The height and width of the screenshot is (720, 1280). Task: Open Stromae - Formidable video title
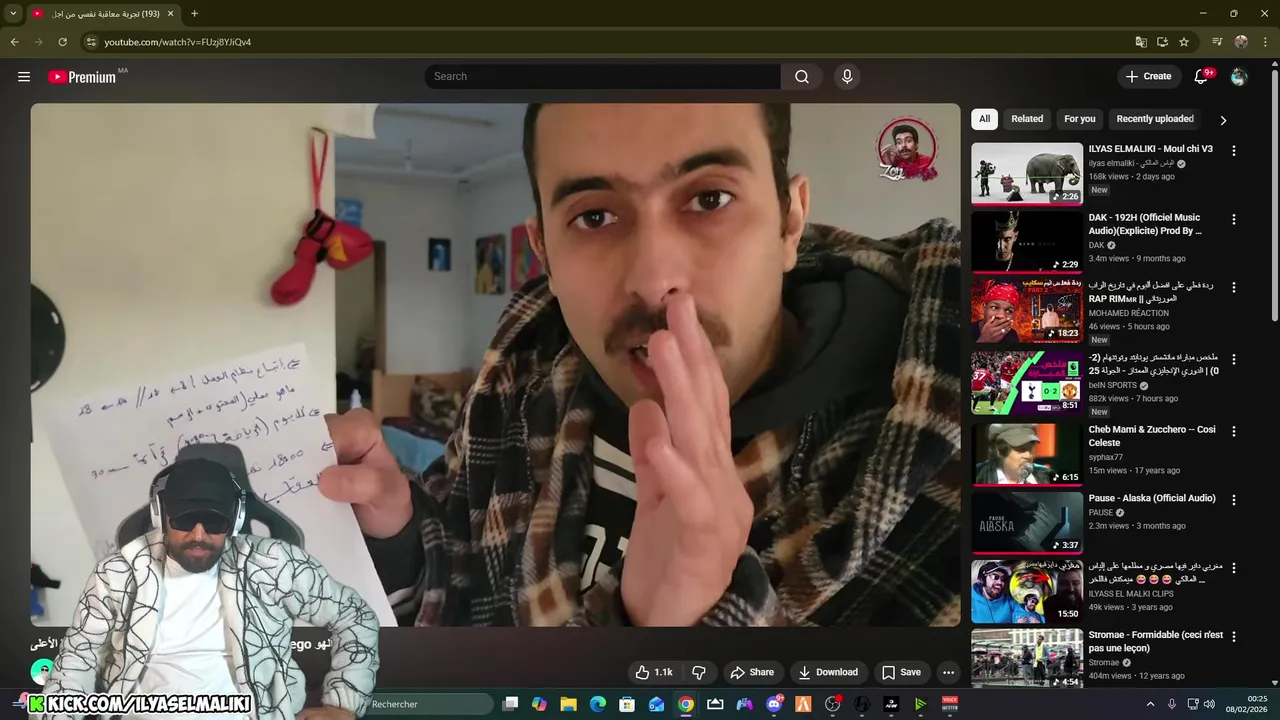[1156, 641]
